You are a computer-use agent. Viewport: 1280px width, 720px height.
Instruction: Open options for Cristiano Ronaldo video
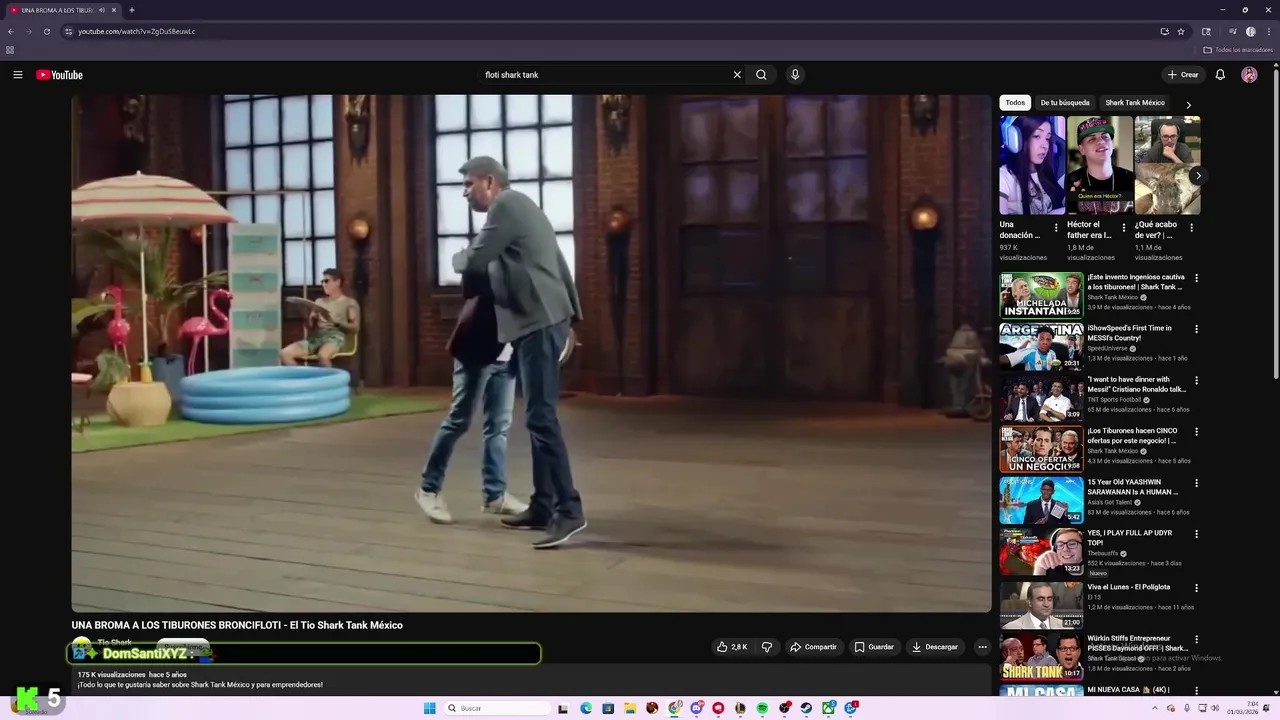tap(1196, 381)
